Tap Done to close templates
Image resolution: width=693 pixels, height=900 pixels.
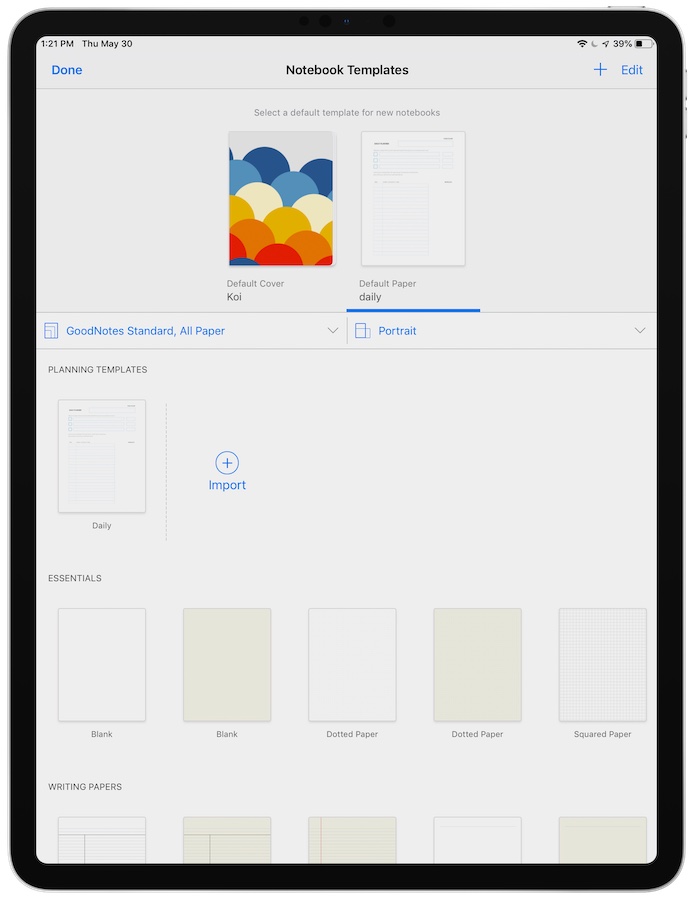pyautogui.click(x=67, y=70)
